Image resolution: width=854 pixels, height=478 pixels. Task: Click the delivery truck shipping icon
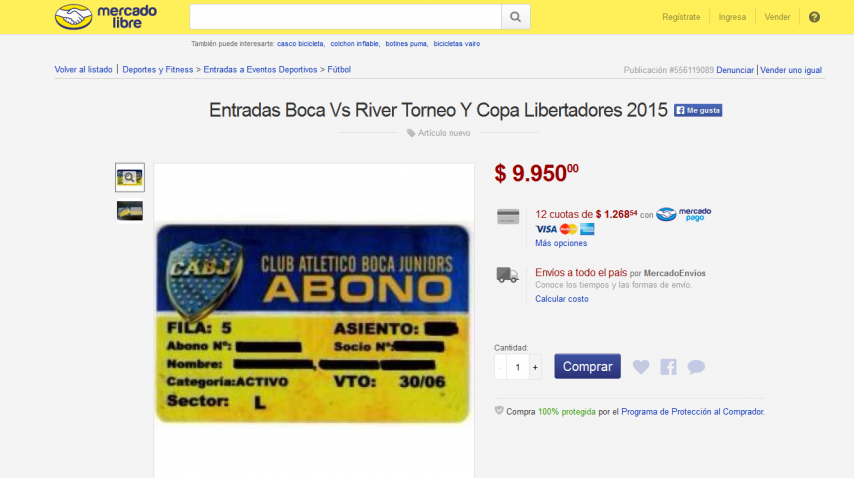(507, 275)
